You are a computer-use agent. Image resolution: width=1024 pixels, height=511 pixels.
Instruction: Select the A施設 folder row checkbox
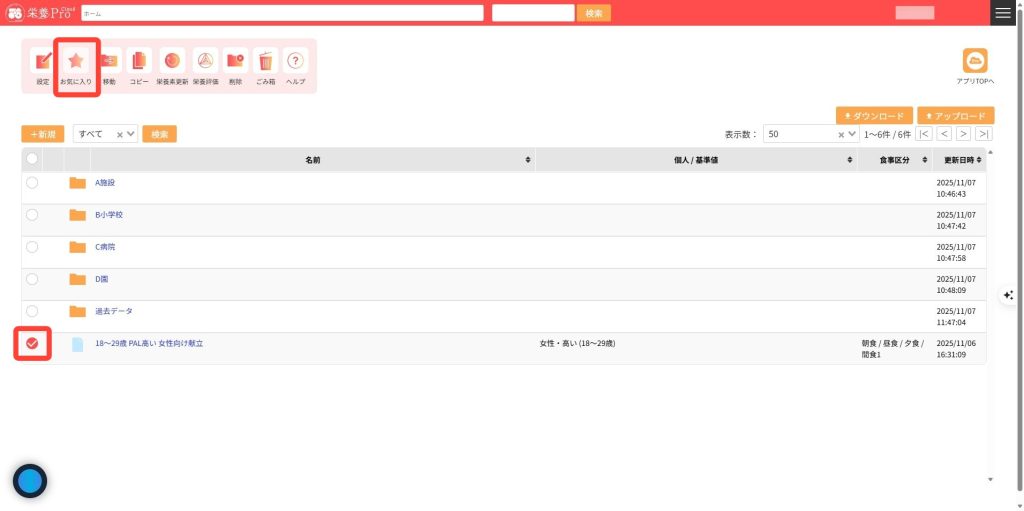pyautogui.click(x=32, y=183)
